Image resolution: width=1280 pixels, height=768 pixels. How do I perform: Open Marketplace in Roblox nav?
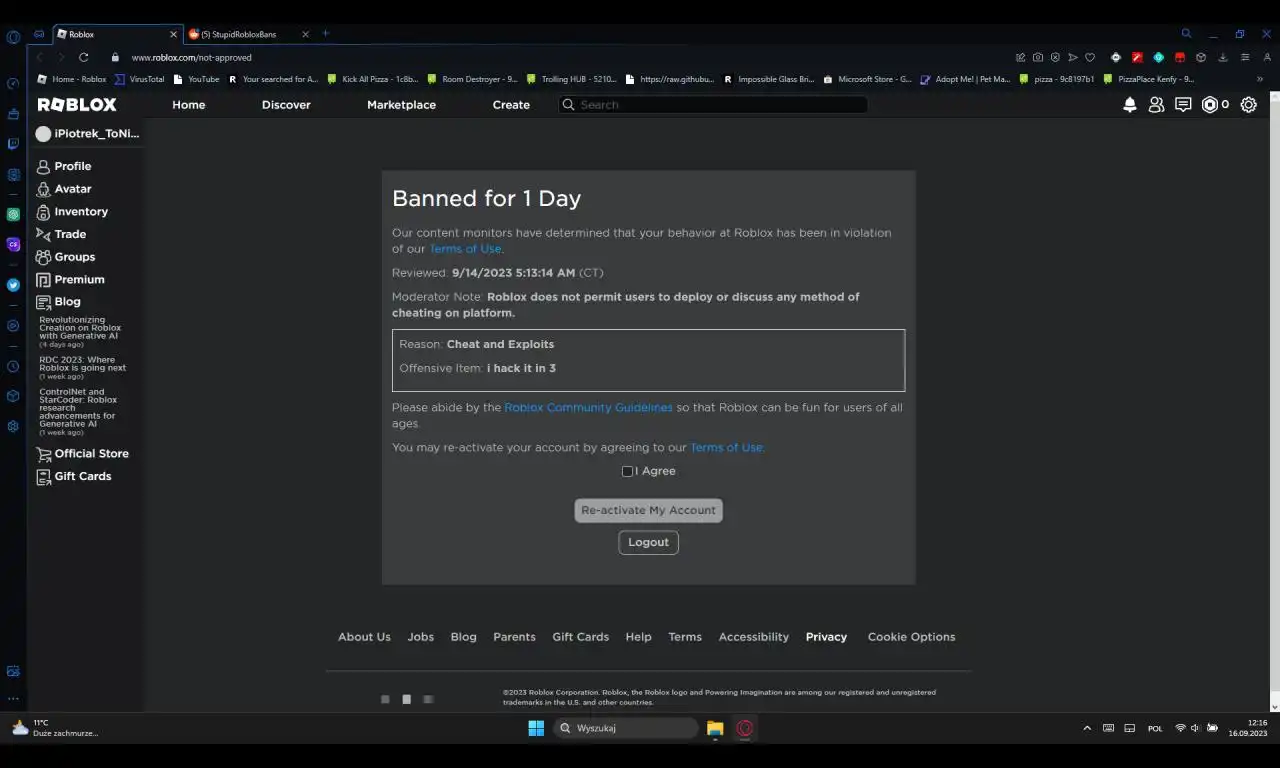tap(401, 105)
